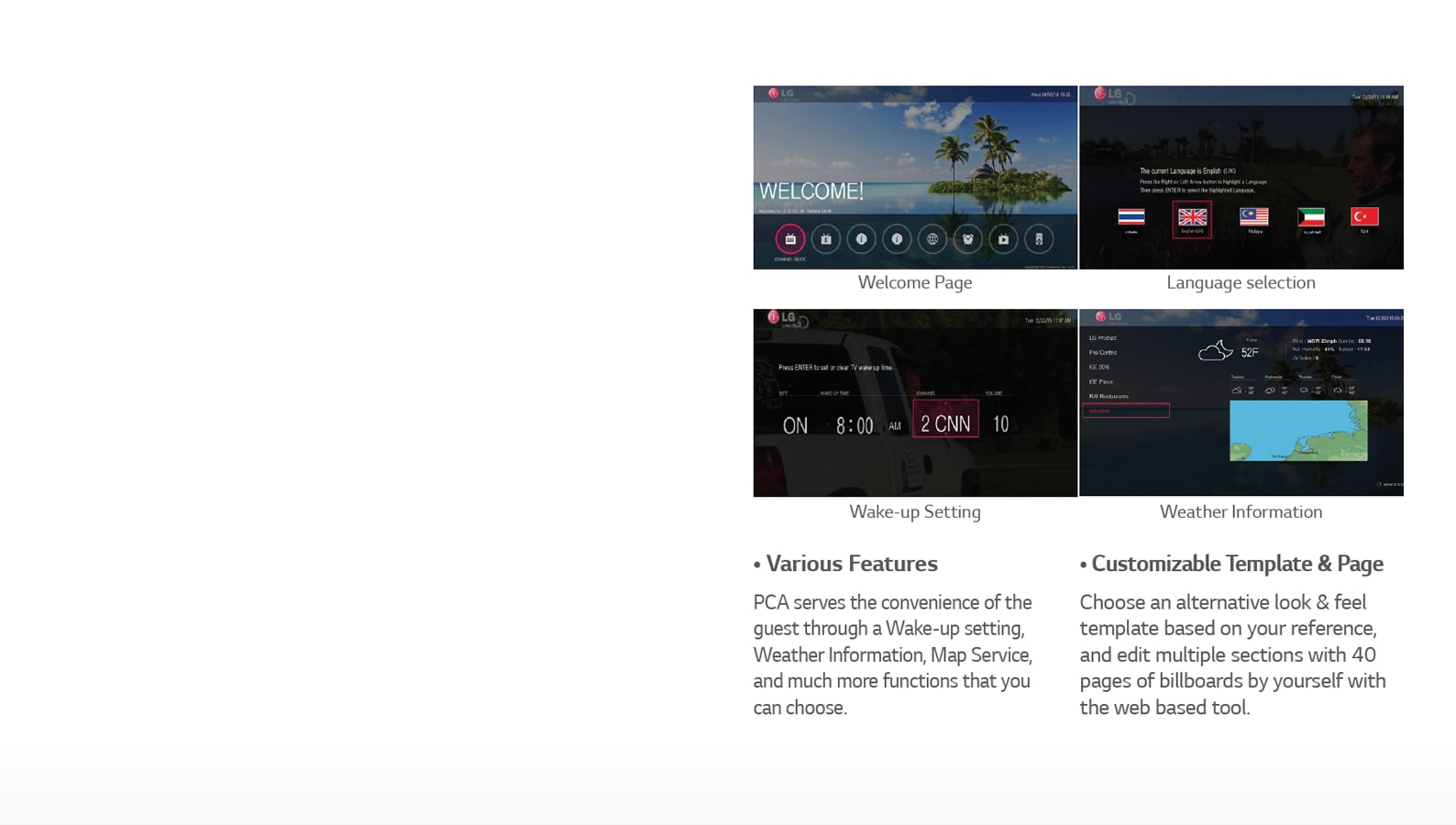The width and height of the screenshot is (1456, 825).
Task: Click the globe icon on the Welcome page
Action: (x=932, y=239)
